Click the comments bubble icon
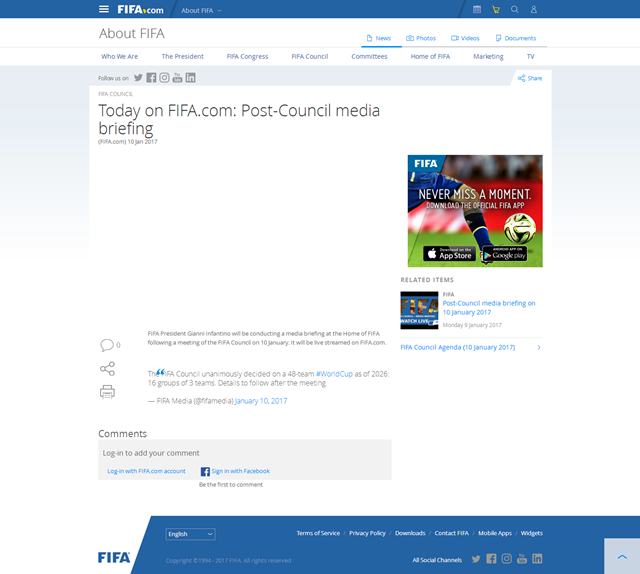The image size is (640, 574). coord(107,345)
